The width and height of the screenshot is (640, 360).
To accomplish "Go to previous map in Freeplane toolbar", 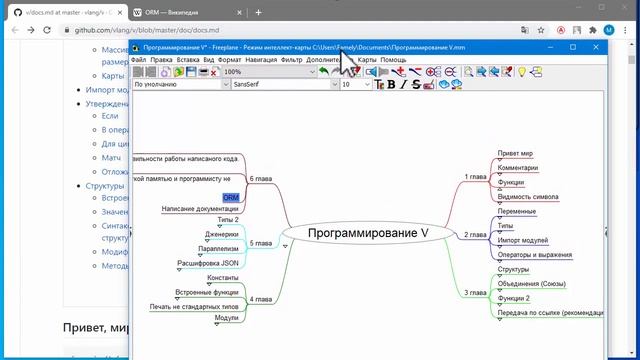I will [x=138, y=72].
